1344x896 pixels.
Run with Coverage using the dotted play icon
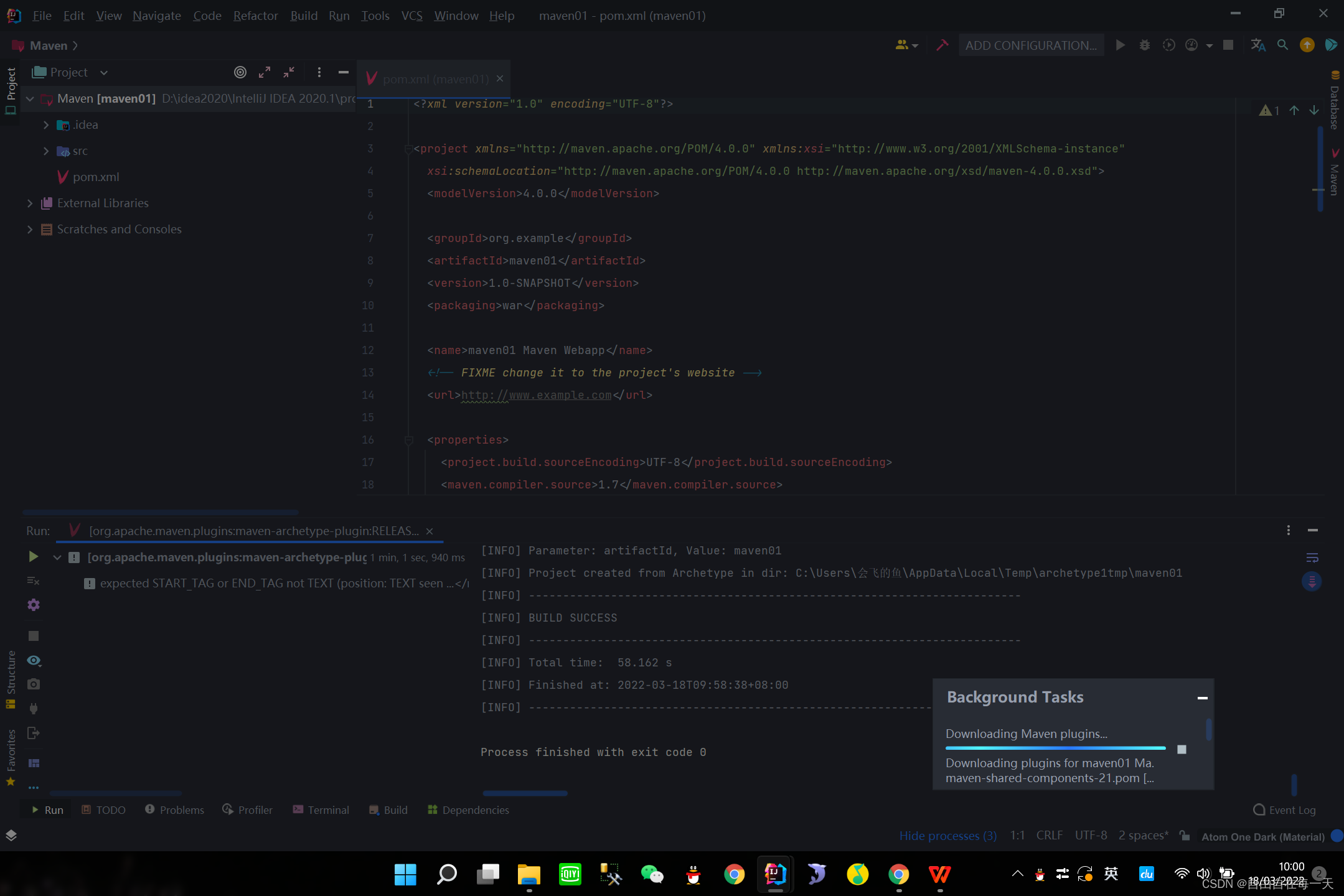(1168, 45)
